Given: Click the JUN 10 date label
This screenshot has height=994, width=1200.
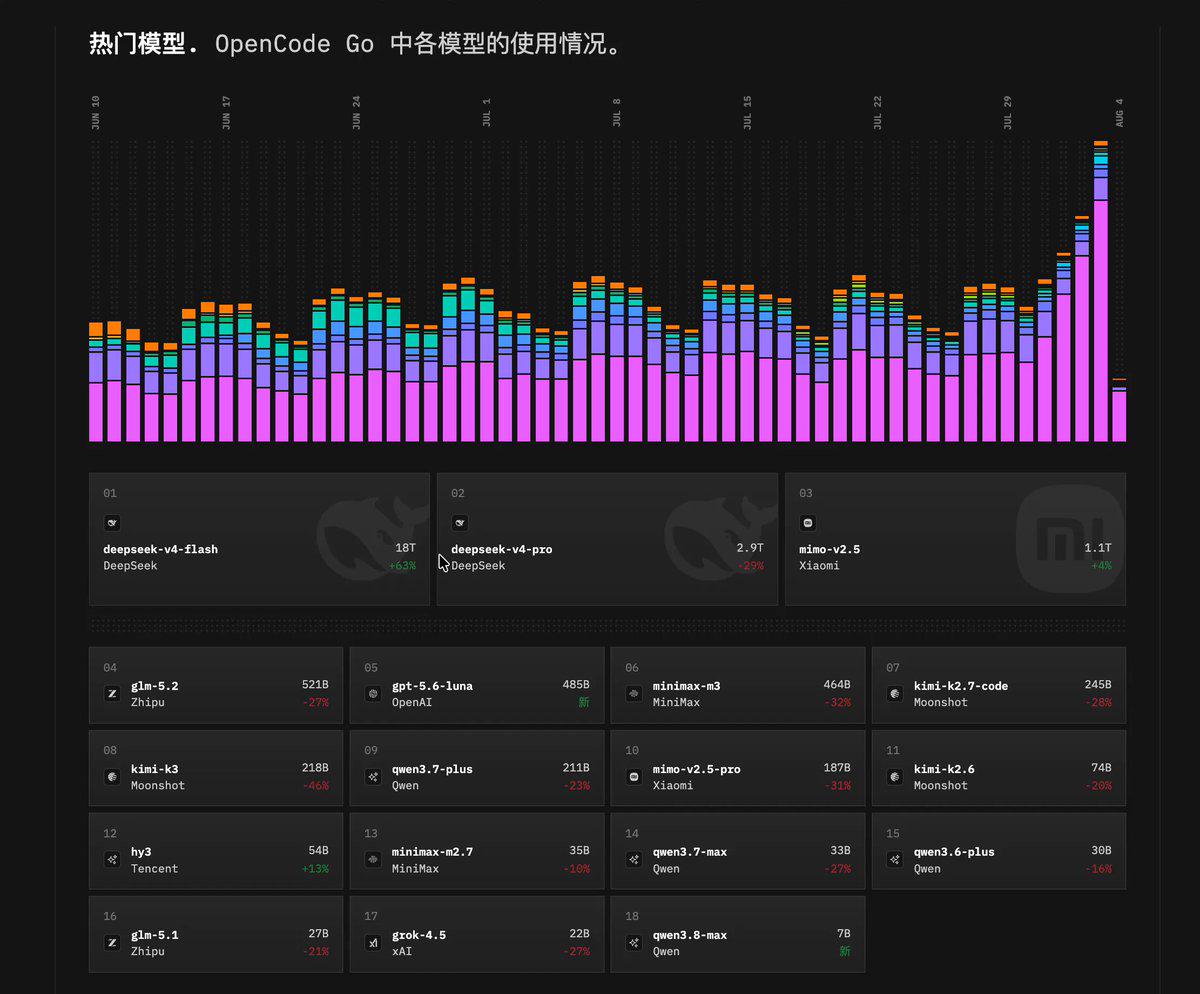Looking at the screenshot, I should pos(95,112).
